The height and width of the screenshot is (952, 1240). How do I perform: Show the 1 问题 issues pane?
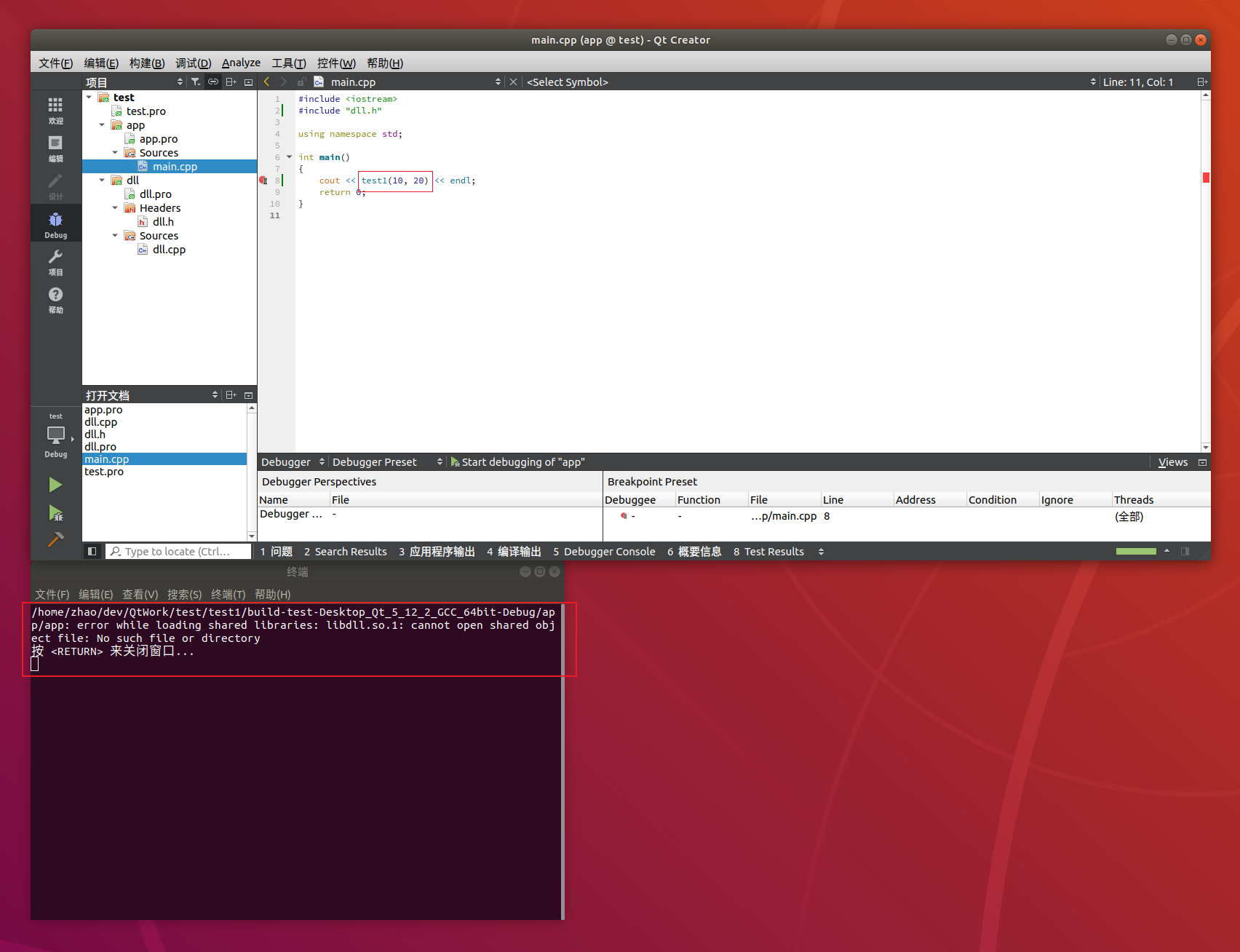pyautogui.click(x=277, y=552)
